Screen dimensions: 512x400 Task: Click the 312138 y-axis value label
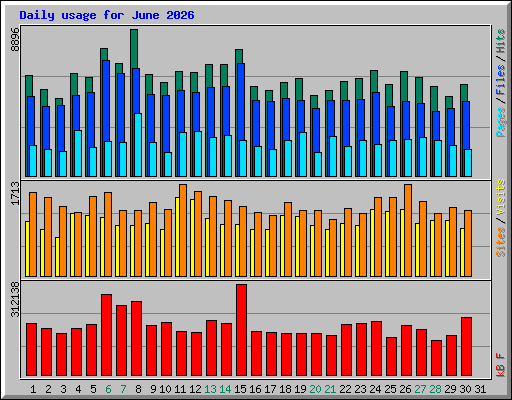point(15,299)
